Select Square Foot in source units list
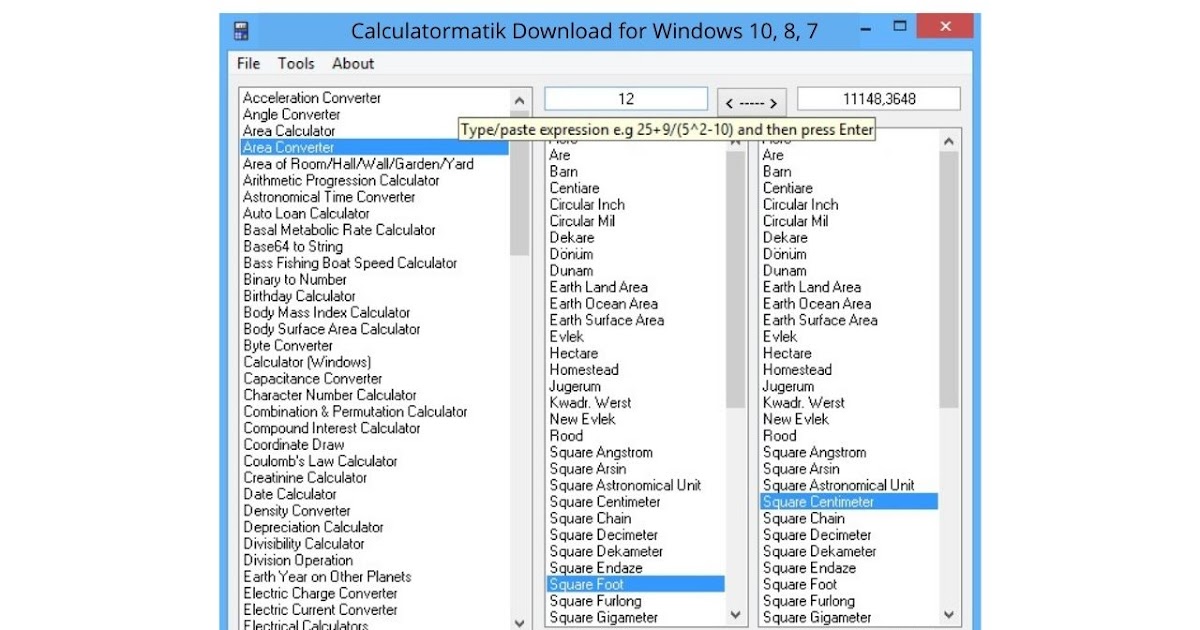The width and height of the screenshot is (1200, 630). tap(635, 584)
